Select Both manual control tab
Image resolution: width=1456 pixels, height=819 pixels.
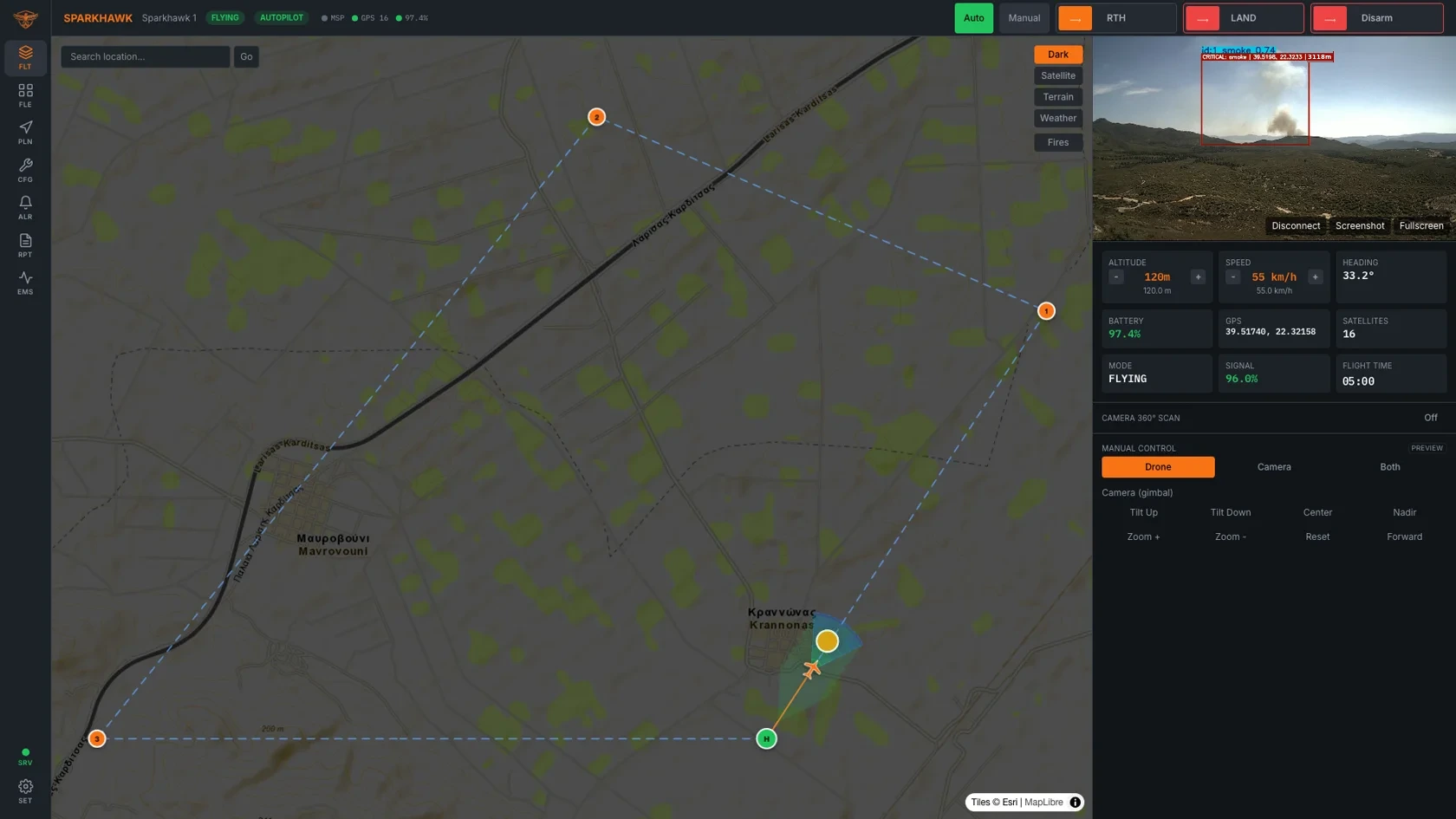(1390, 467)
